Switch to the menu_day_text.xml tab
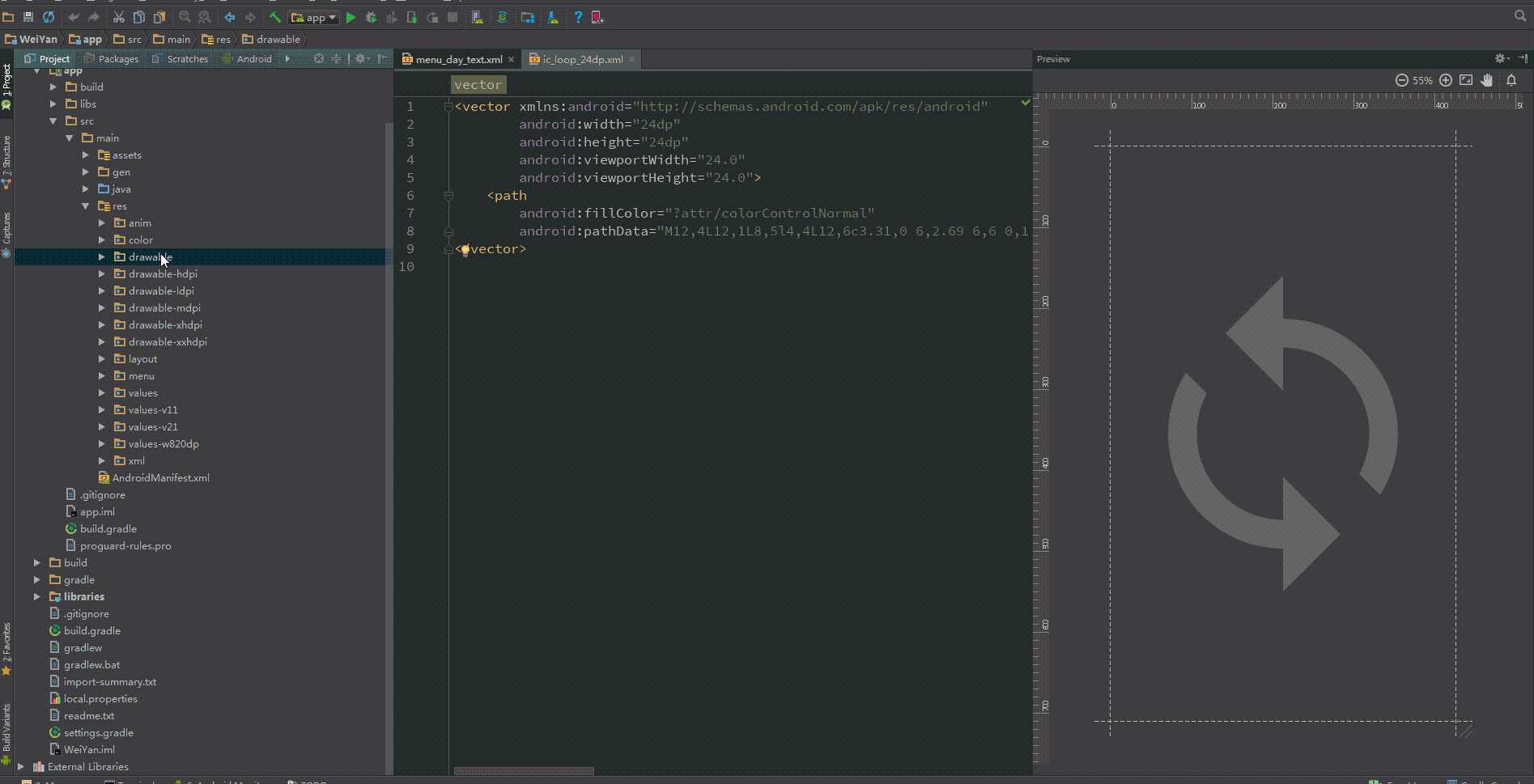 [459, 59]
